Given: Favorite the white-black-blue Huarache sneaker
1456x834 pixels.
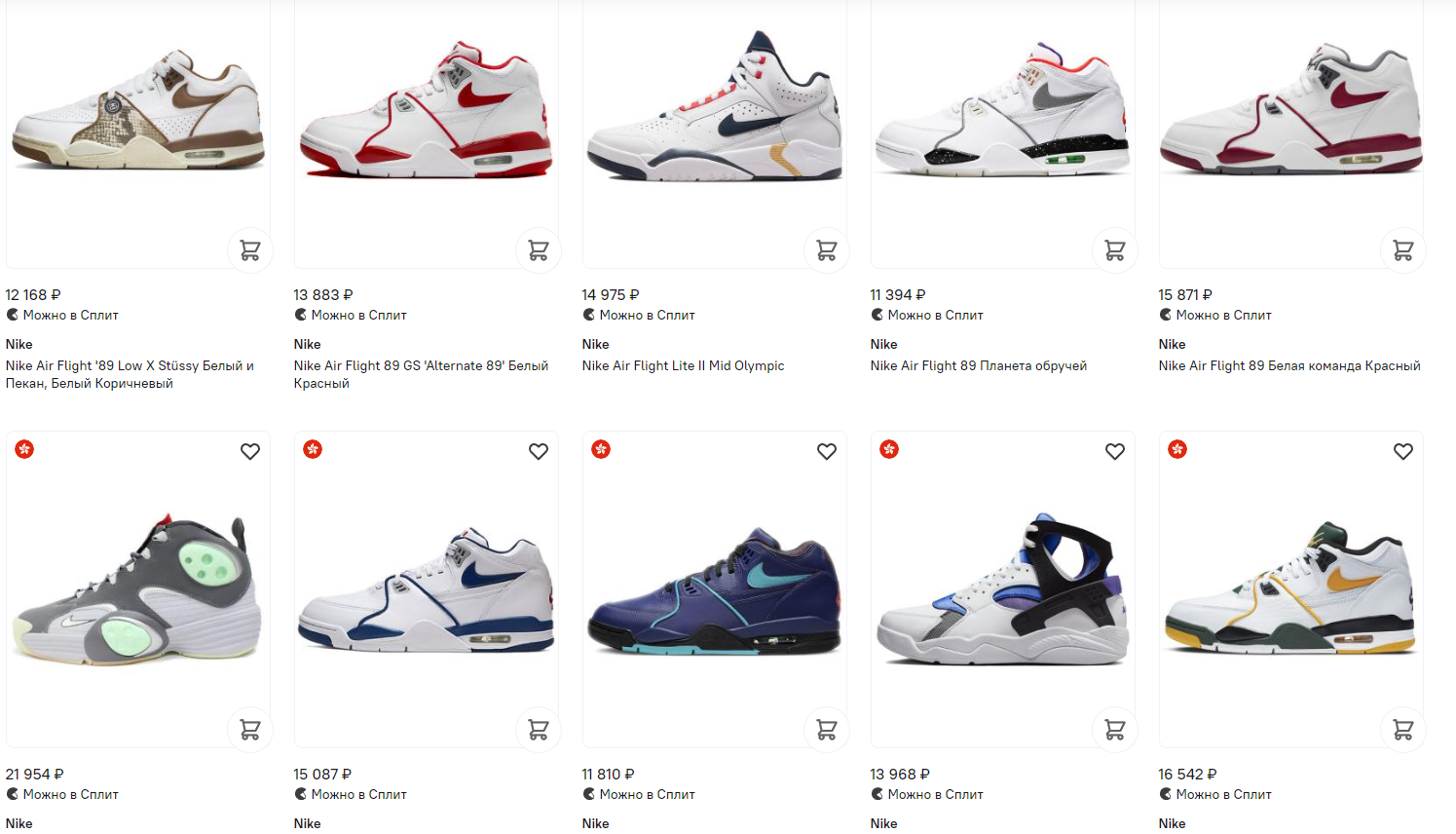Looking at the screenshot, I should tap(1115, 451).
